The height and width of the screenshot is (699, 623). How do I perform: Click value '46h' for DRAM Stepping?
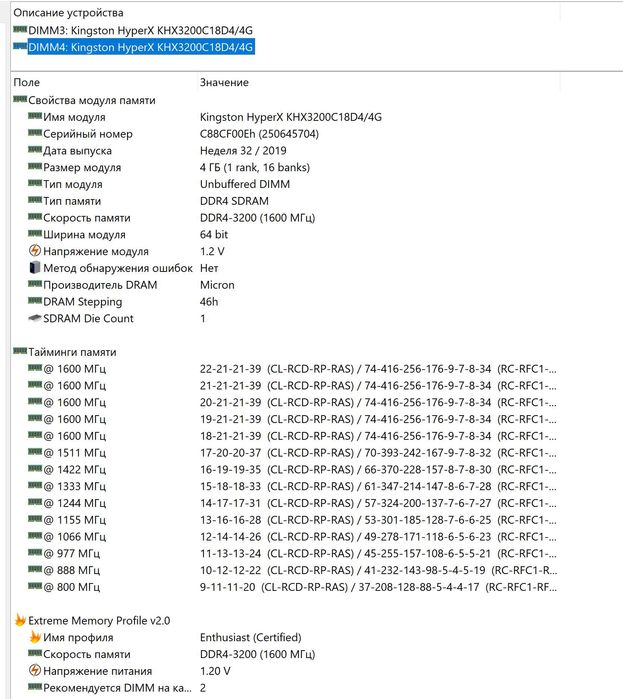coord(209,302)
